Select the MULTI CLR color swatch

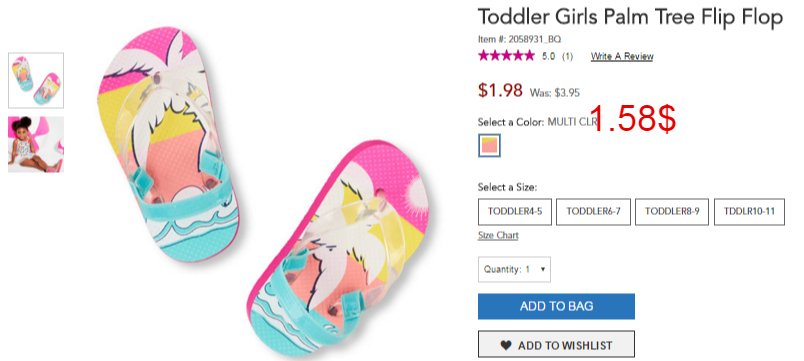[489, 146]
